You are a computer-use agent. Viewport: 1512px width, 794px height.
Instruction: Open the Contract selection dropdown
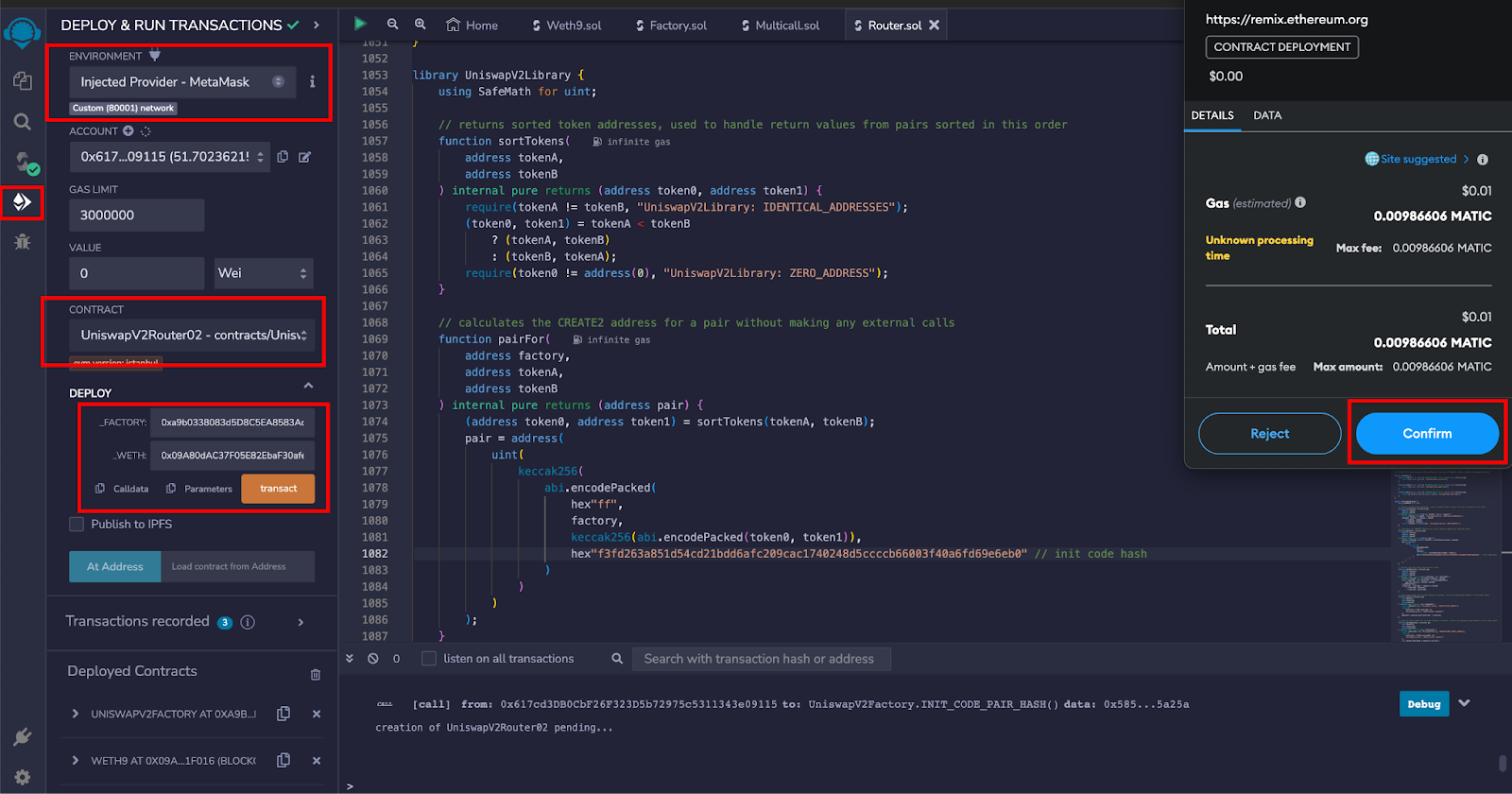[x=192, y=336]
